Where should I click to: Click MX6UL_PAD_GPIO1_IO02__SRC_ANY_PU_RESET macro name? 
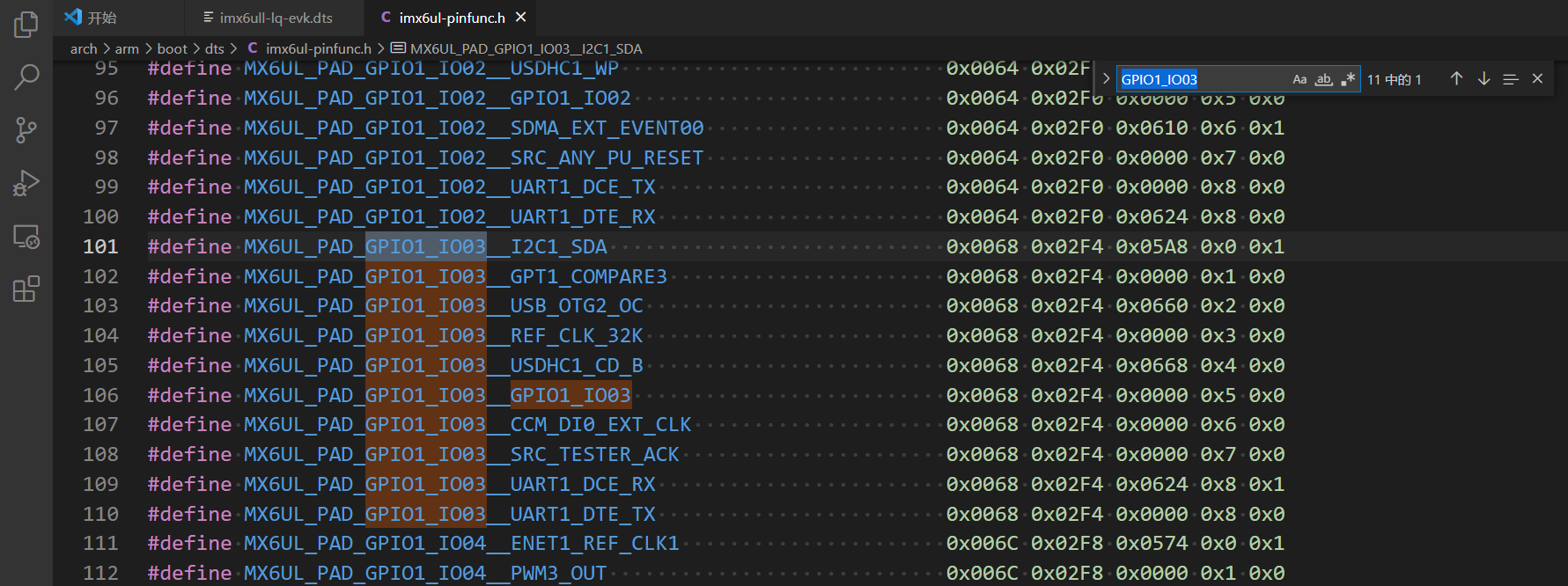[x=474, y=157]
